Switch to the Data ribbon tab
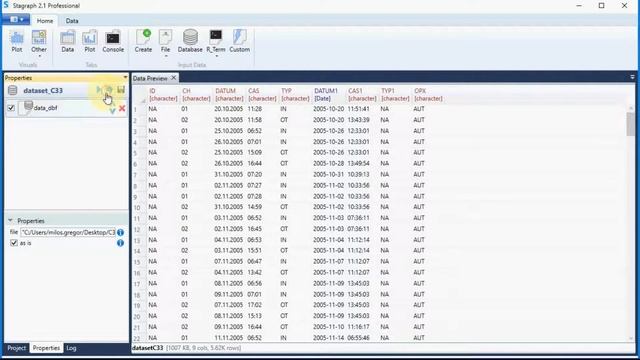 [72, 20]
